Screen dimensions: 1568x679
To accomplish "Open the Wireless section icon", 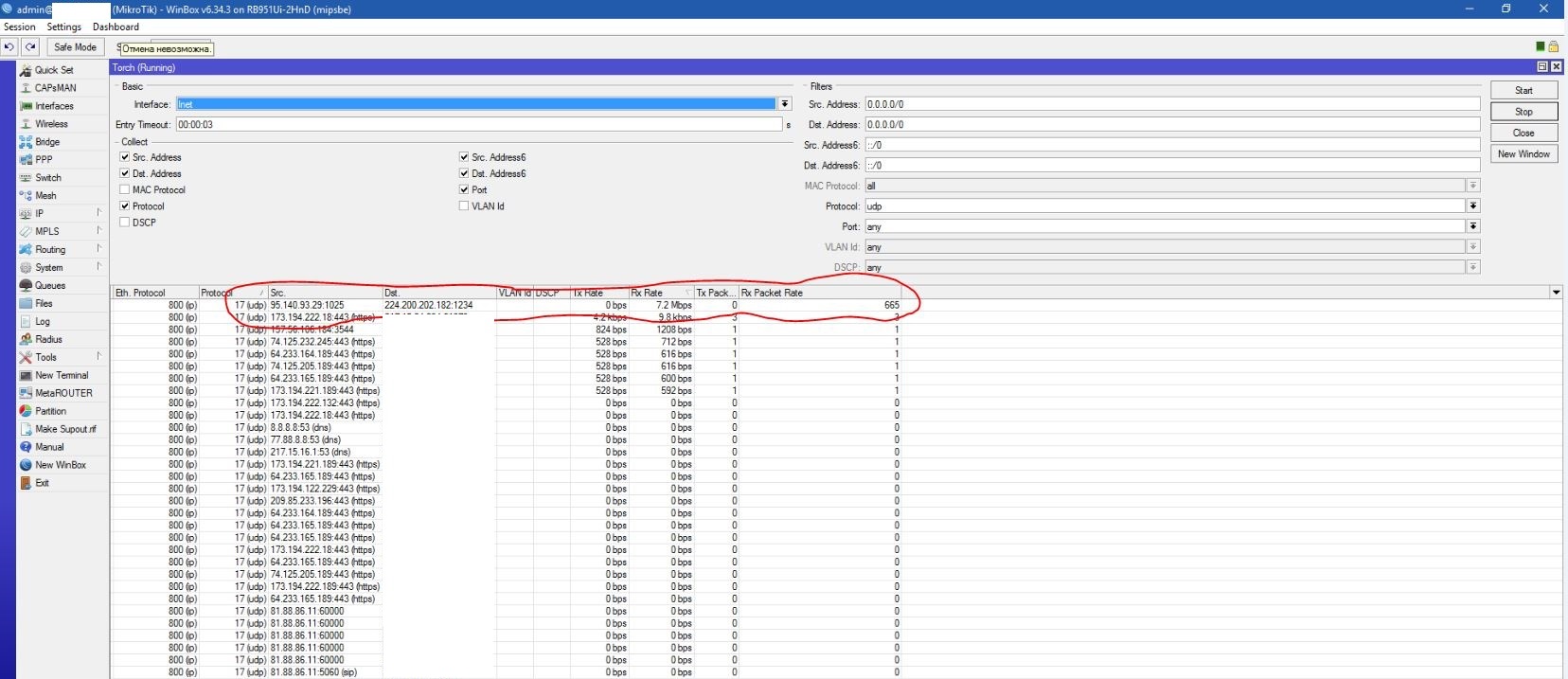I will pyautogui.click(x=26, y=124).
